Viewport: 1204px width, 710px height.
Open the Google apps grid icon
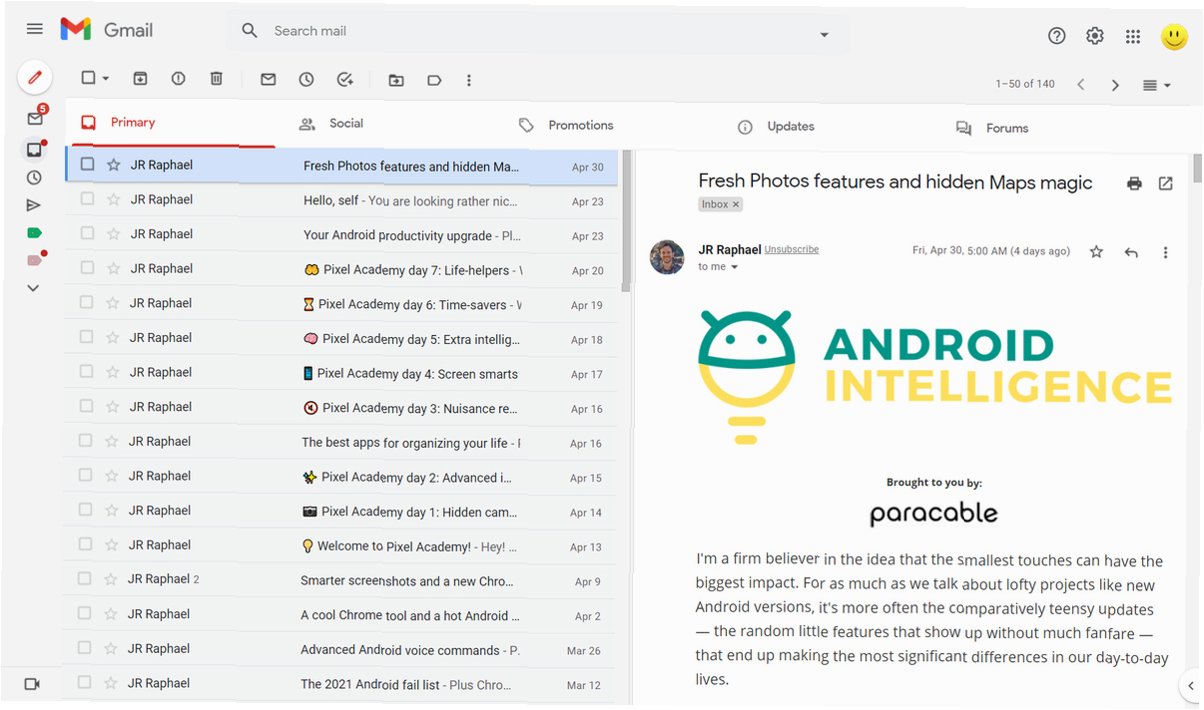click(1133, 37)
